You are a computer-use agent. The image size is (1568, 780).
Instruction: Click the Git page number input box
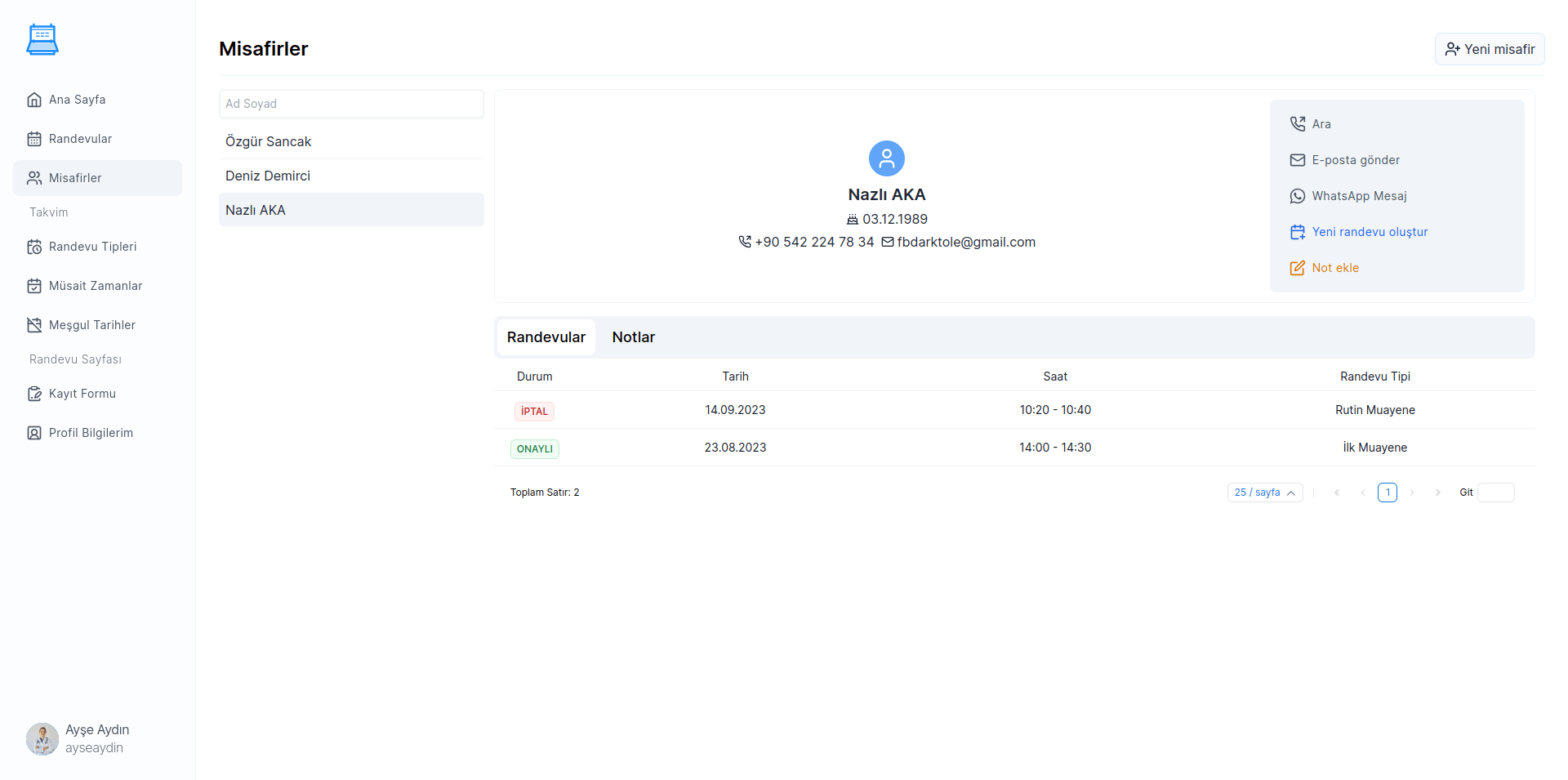[1495, 493]
